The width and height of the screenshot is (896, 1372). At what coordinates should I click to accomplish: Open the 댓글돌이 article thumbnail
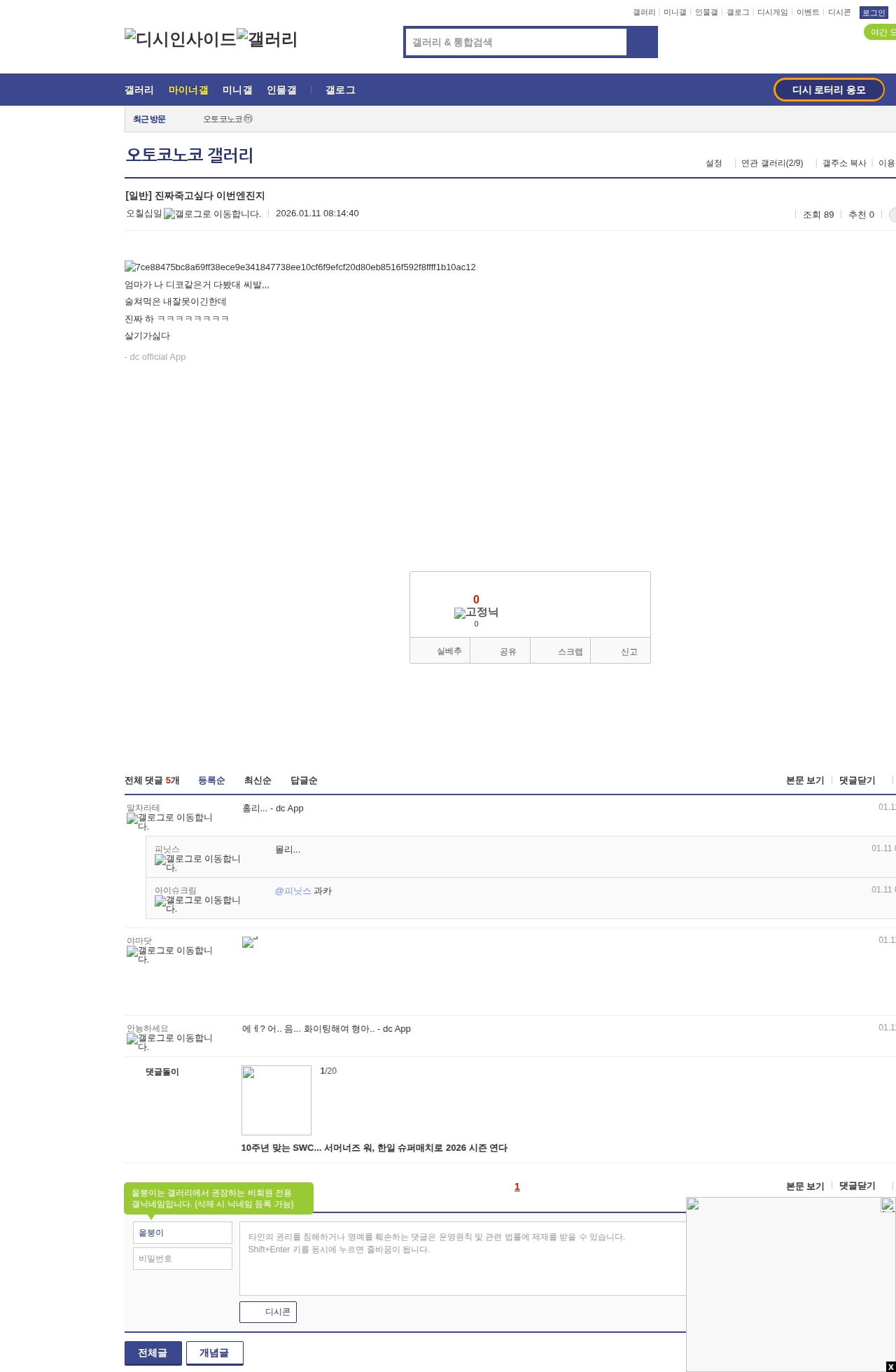[276, 1100]
